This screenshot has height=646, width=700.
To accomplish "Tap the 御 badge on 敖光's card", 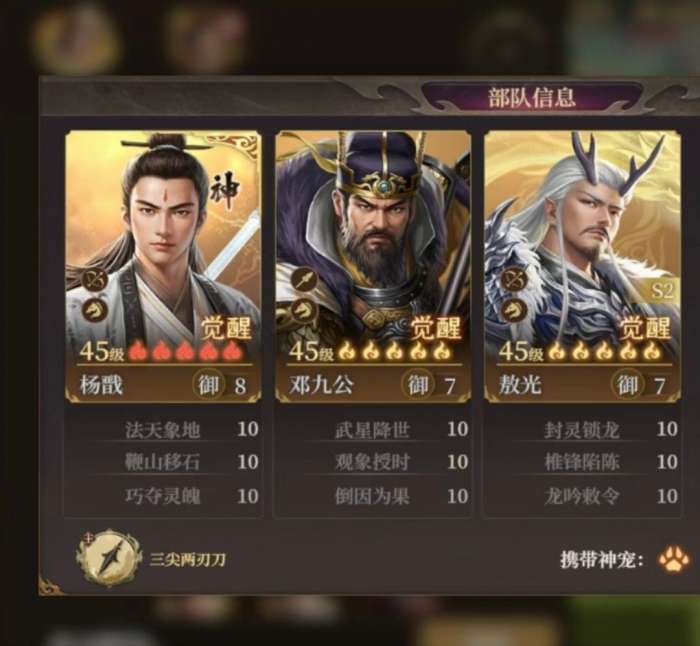I will point(627,384).
